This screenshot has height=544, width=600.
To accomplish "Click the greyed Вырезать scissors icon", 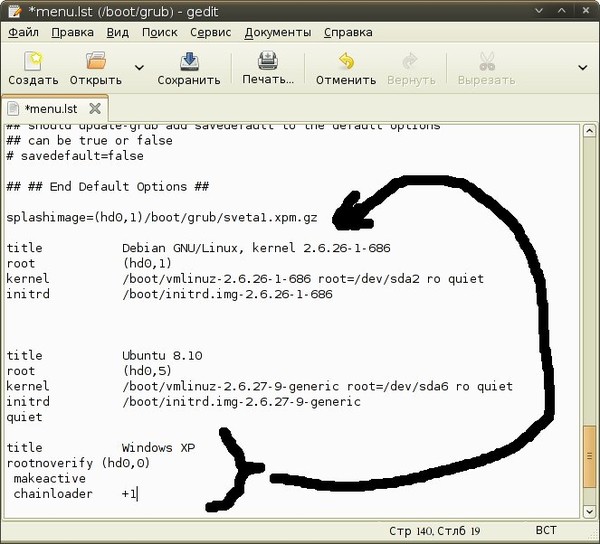I will (x=487, y=61).
